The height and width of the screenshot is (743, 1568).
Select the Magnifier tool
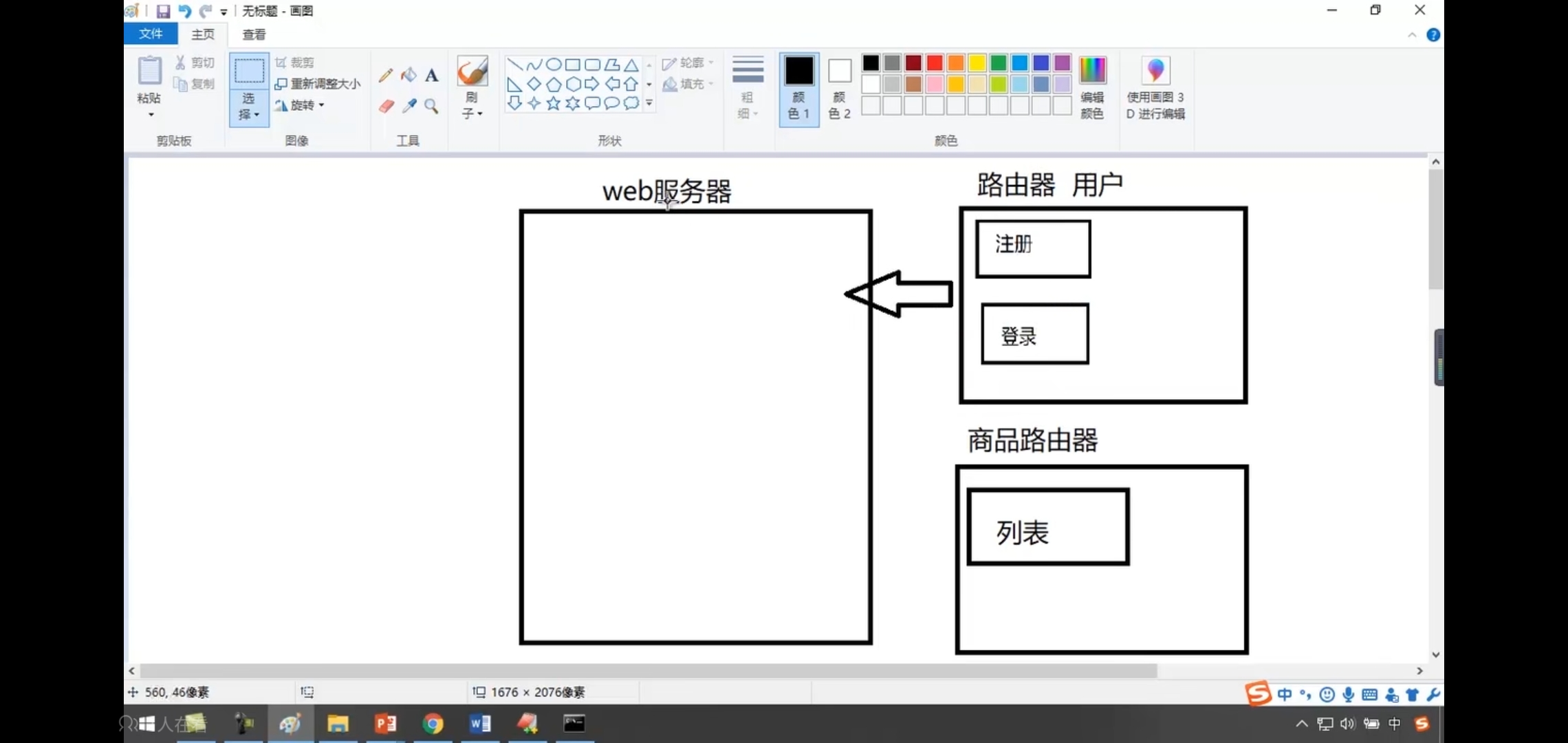pyautogui.click(x=431, y=106)
